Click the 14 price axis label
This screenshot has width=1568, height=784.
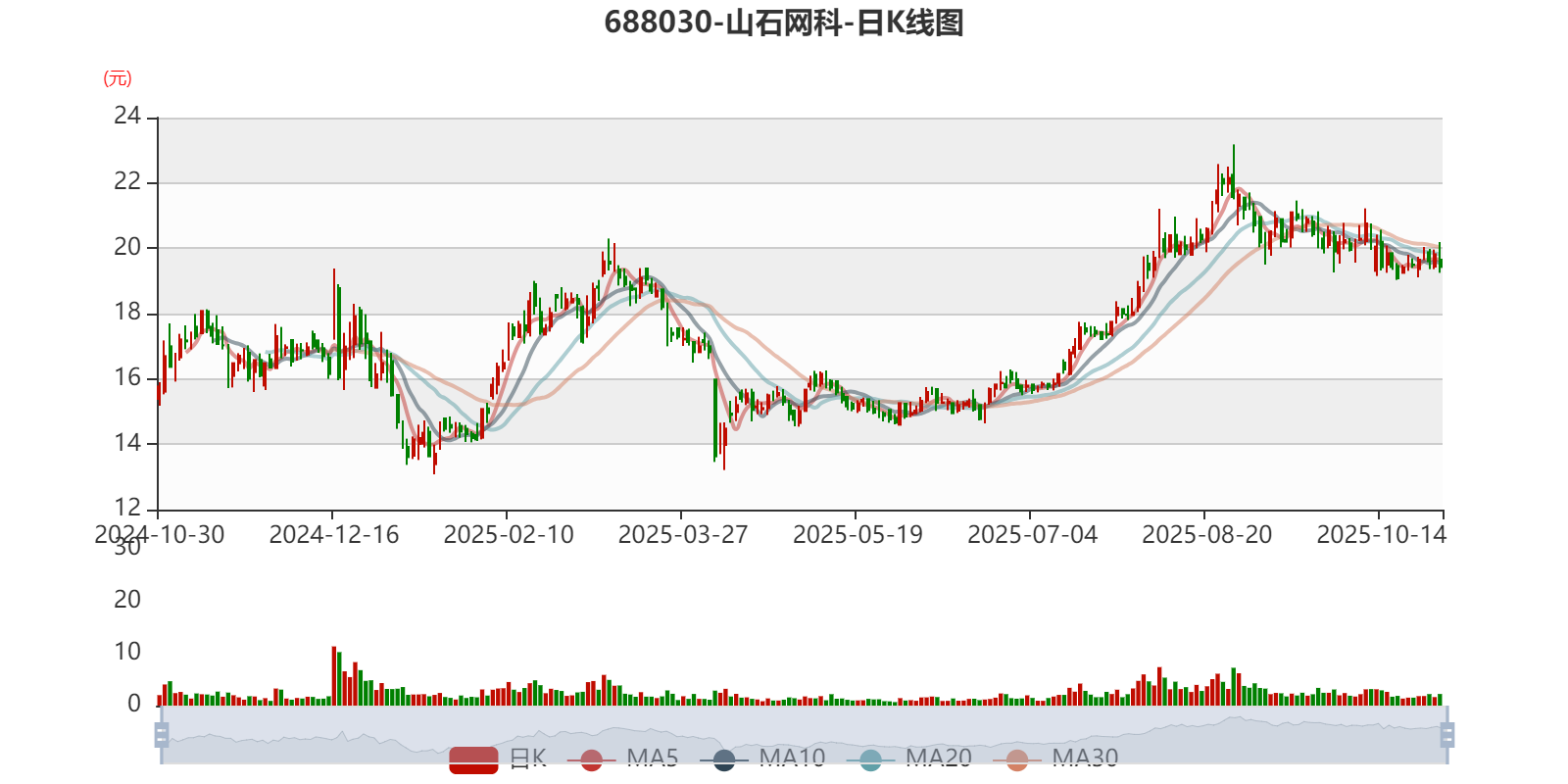[127, 442]
